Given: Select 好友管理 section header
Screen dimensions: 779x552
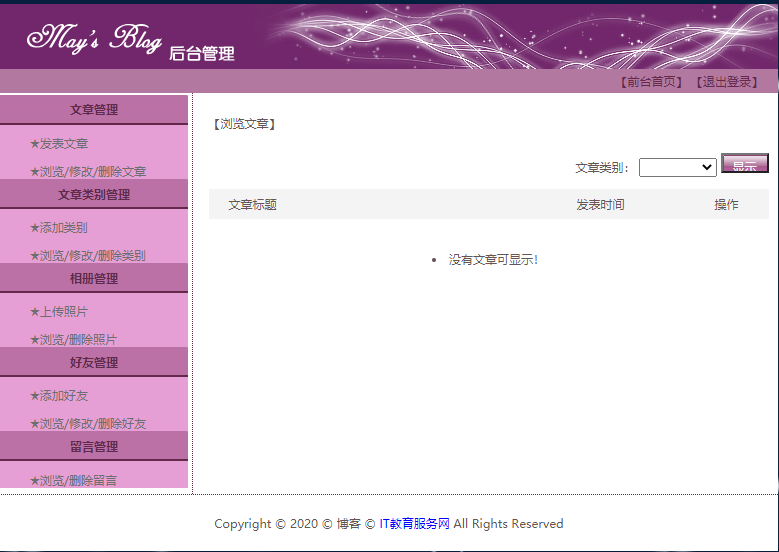Looking at the screenshot, I should pos(94,362).
